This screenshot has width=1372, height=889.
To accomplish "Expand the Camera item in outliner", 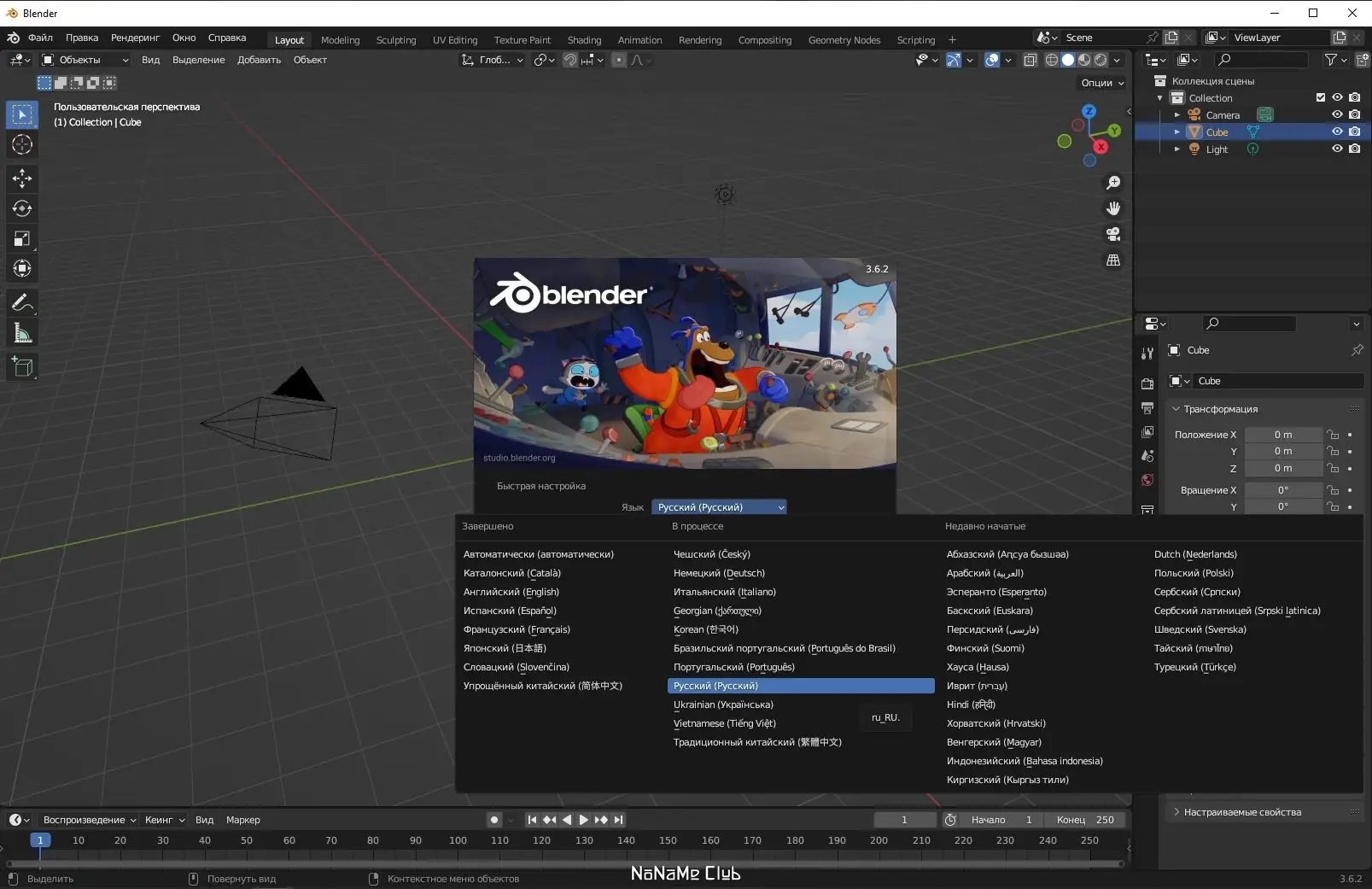I will (x=1177, y=114).
